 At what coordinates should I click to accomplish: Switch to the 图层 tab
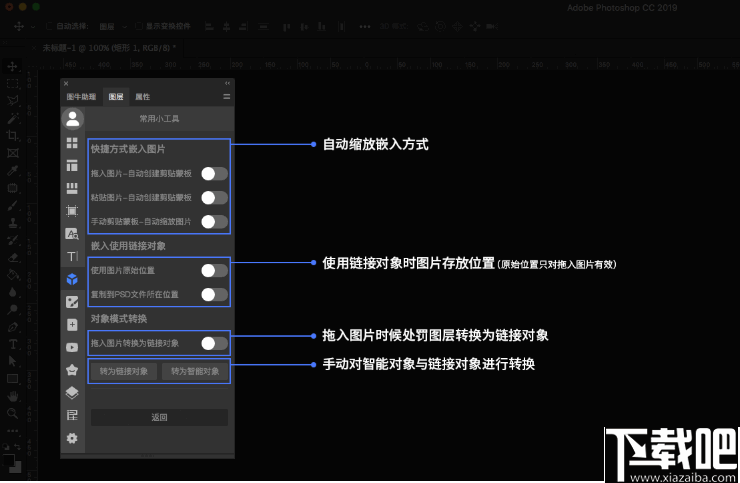[116, 97]
